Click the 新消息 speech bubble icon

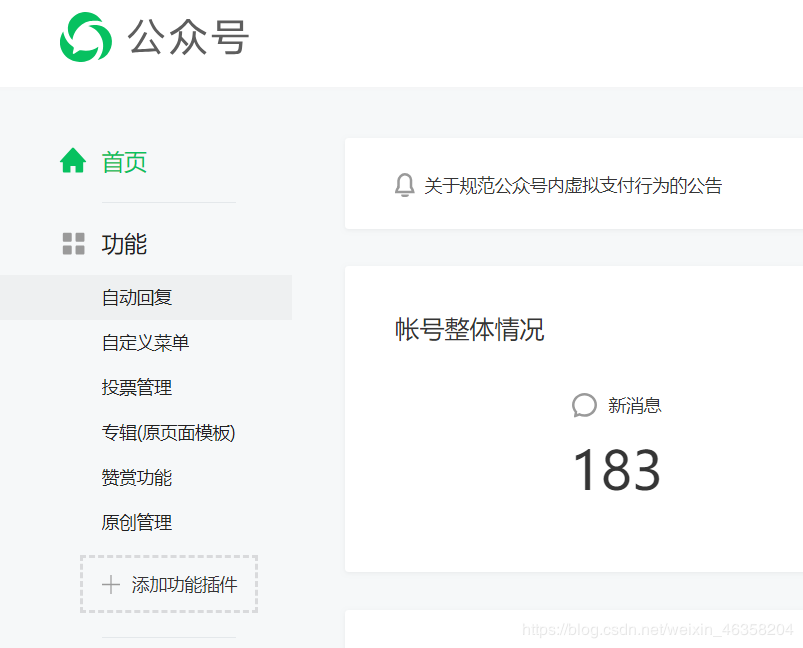pyautogui.click(x=584, y=405)
